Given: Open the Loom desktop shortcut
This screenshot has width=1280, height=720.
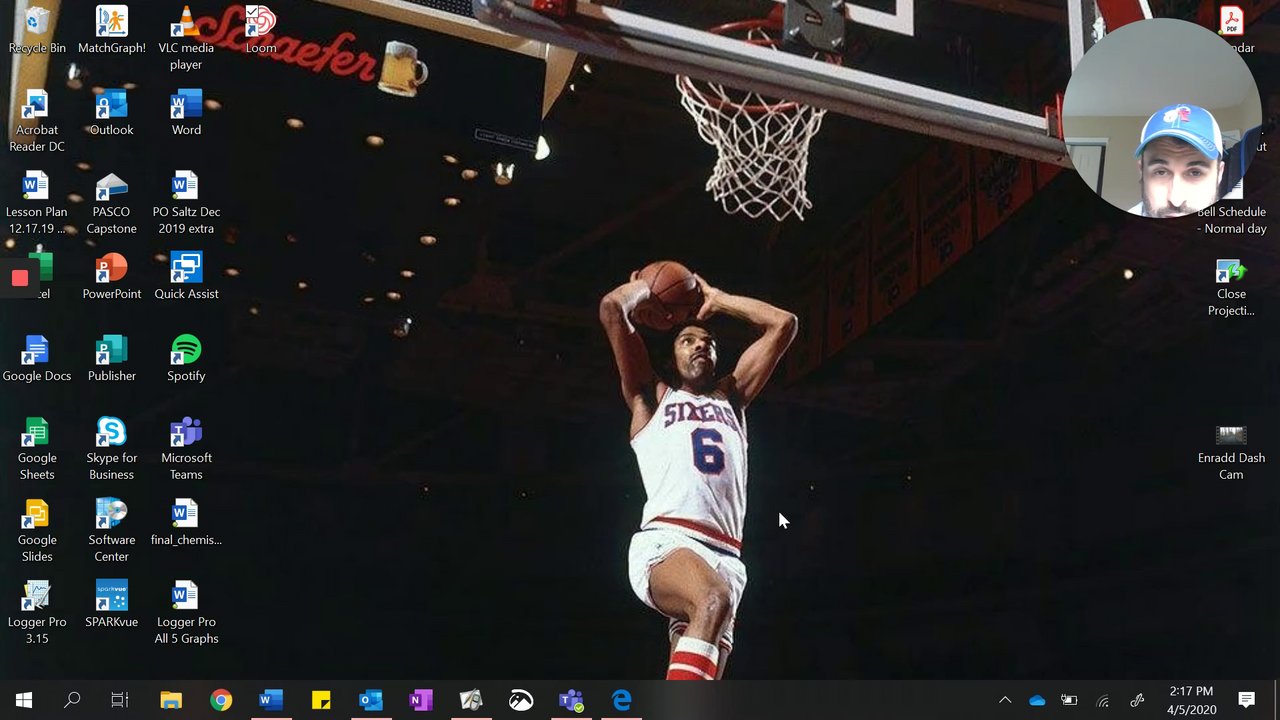Looking at the screenshot, I should click(261, 30).
